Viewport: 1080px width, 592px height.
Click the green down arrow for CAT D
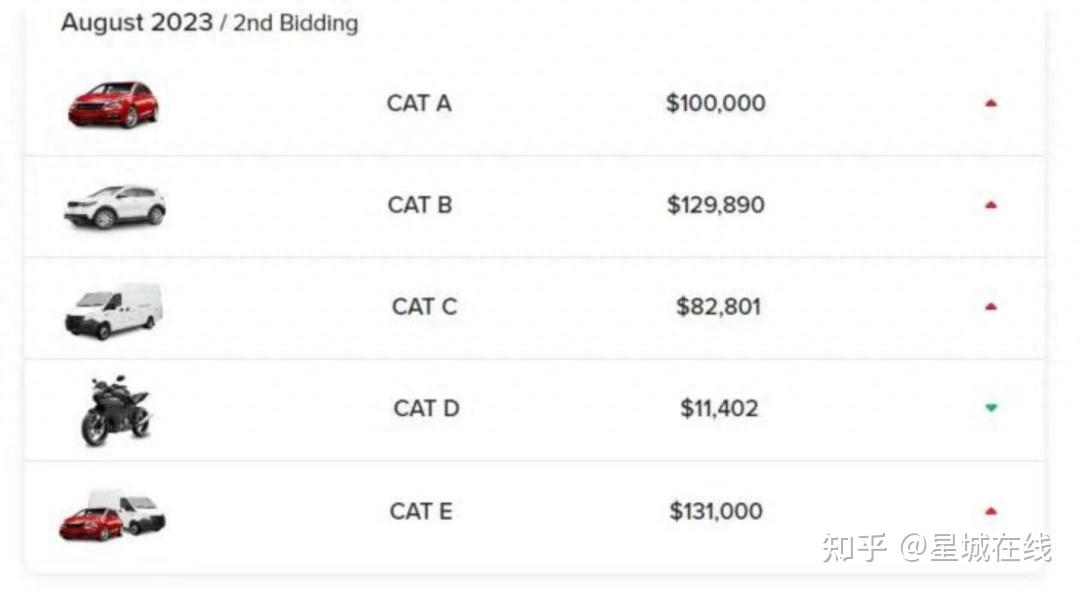pos(991,408)
